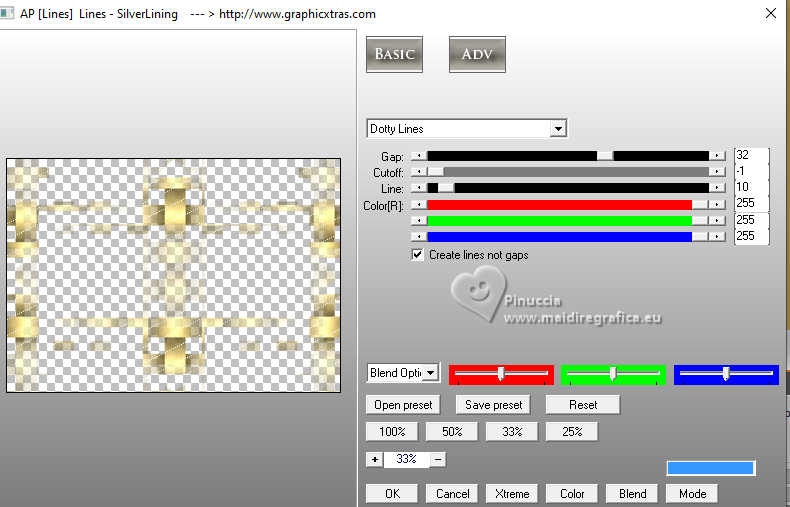This screenshot has height=507, width=790.
Task: Open the Dotty Lines preset dropdown
Action: [x=558, y=129]
